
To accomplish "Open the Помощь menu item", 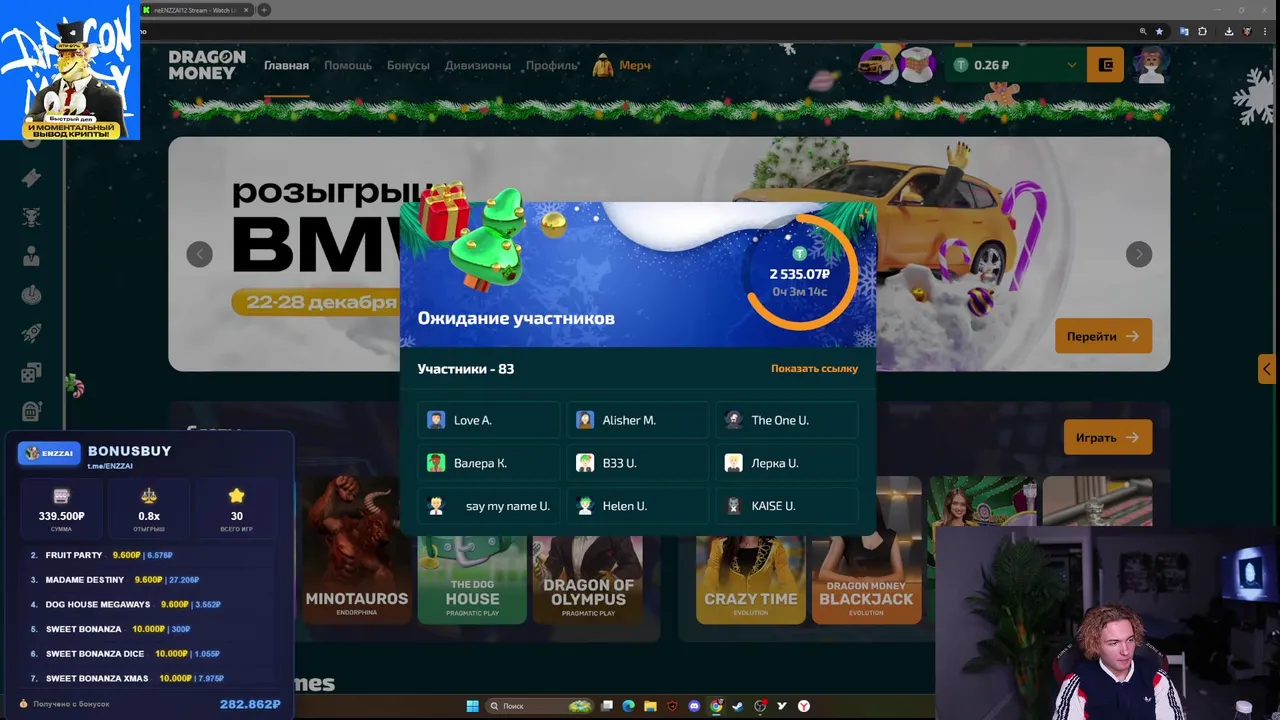I will point(348,65).
